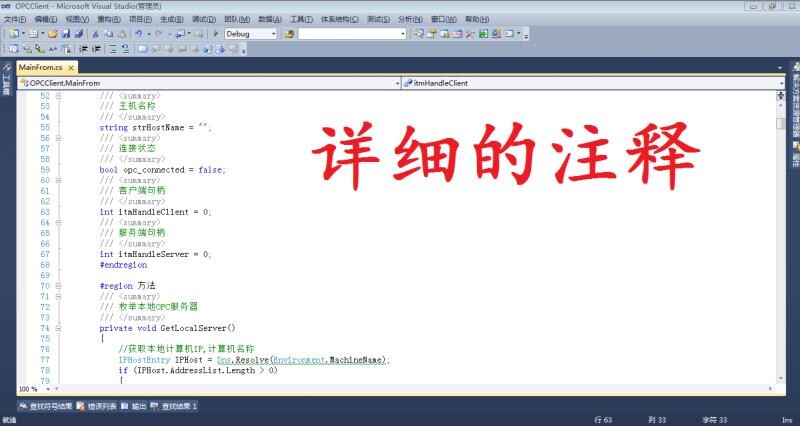This screenshot has width=800, height=426.
Task: Open the 工具箱 side tab on the left
Action: [6, 80]
